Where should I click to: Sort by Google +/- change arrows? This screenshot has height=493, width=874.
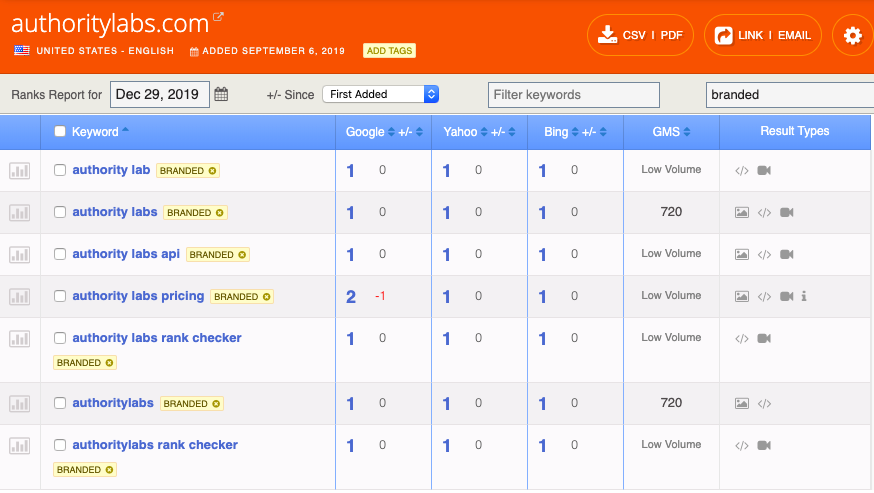tap(419, 132)
